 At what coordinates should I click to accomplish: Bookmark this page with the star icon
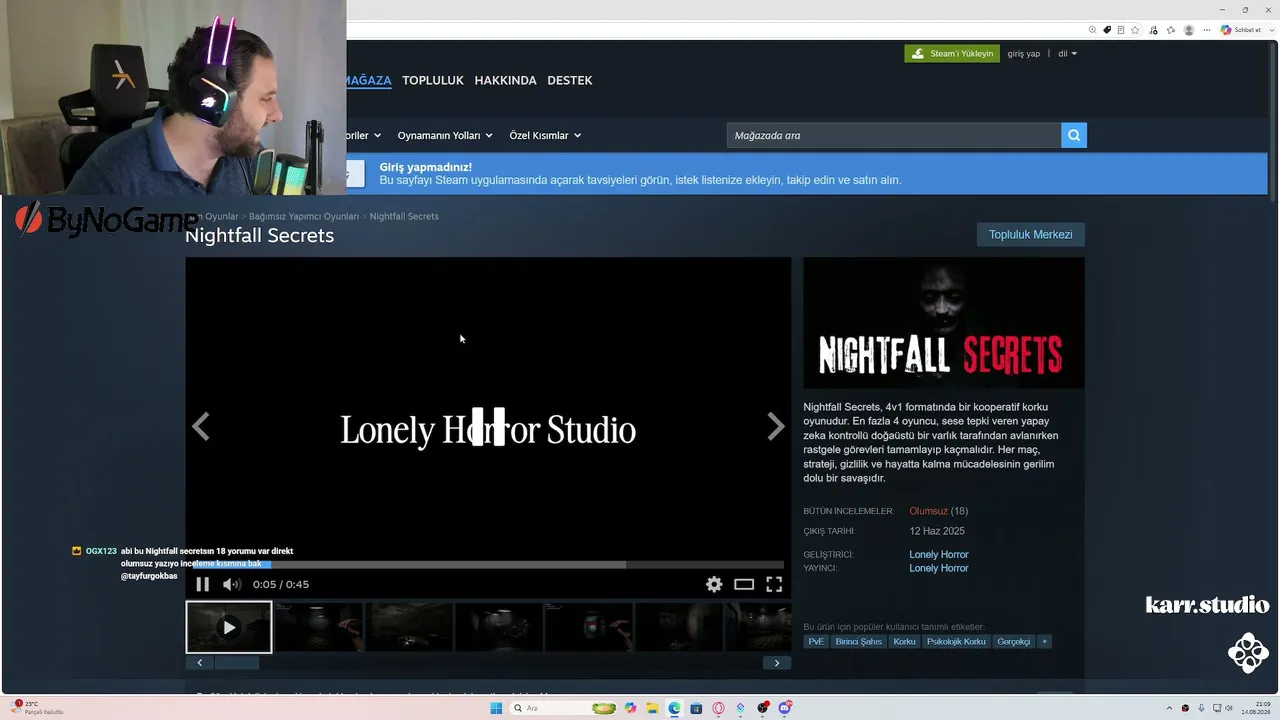click(x=1135, y=30)
